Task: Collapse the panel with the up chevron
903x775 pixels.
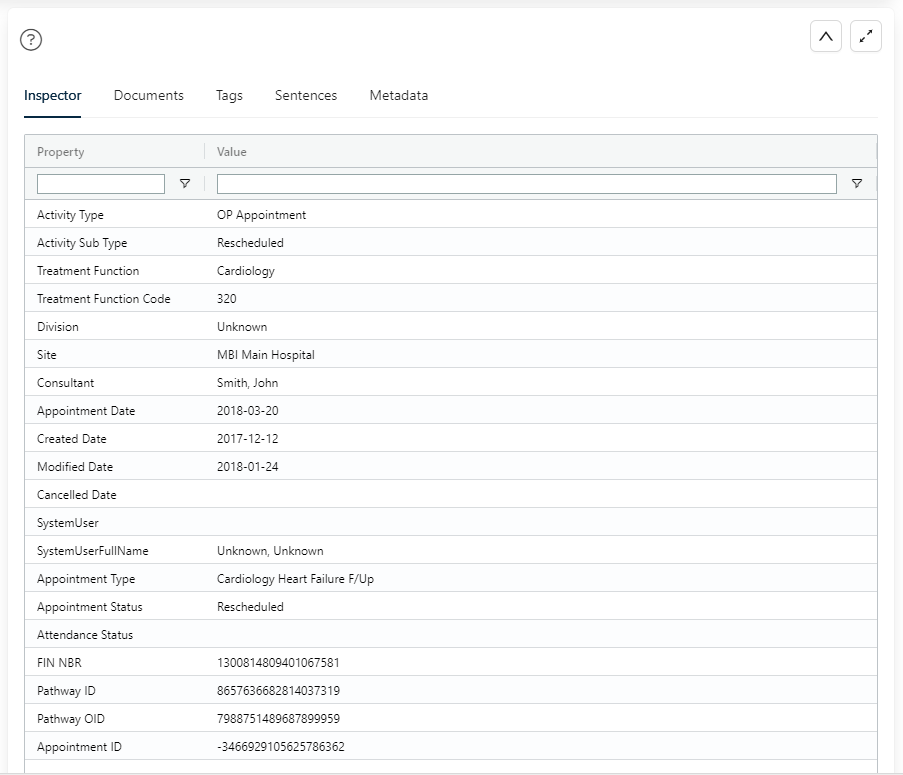Action: coord(825,36)
